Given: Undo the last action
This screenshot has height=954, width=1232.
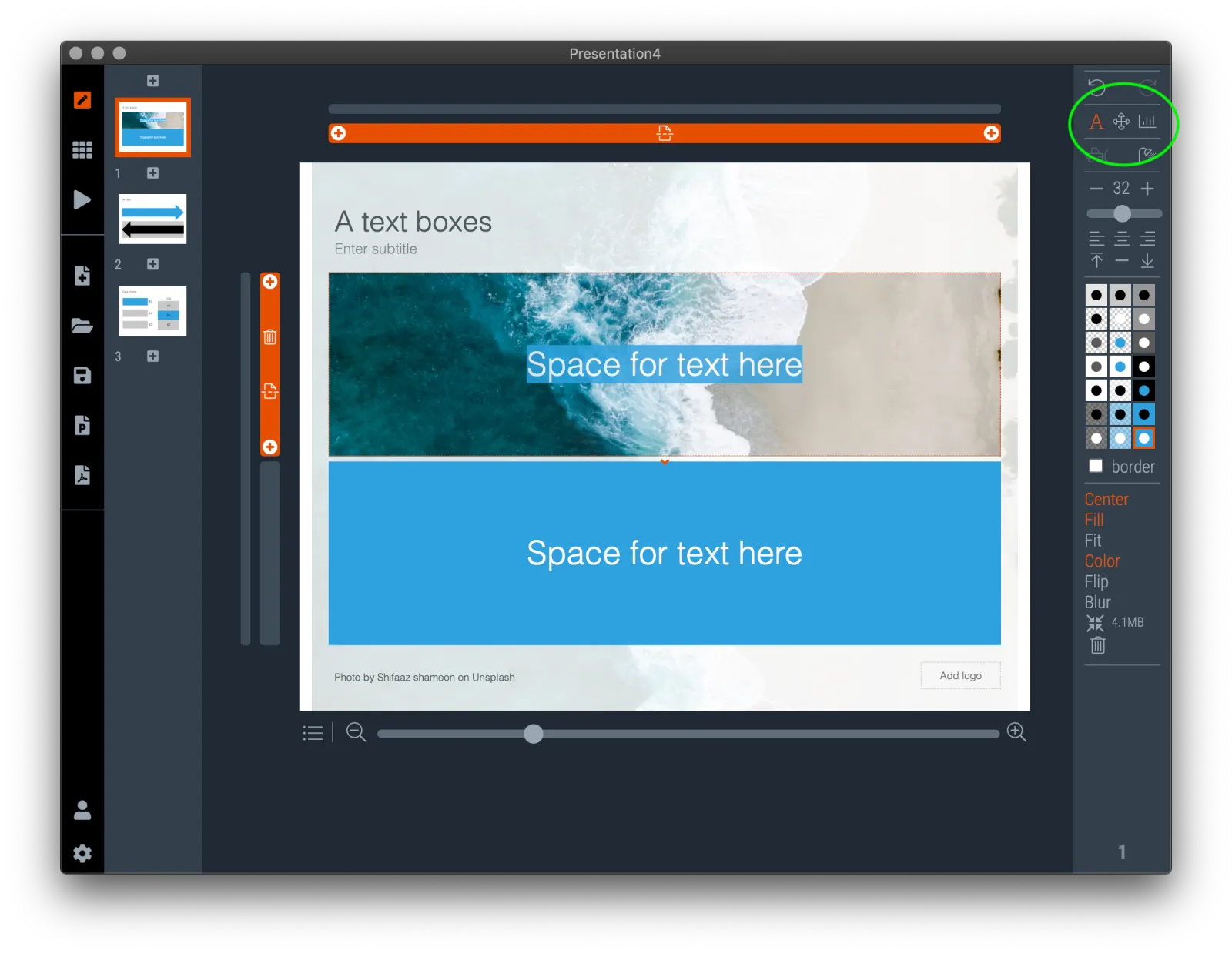Looking at the screenshot, I should [x=1096, y=87].
